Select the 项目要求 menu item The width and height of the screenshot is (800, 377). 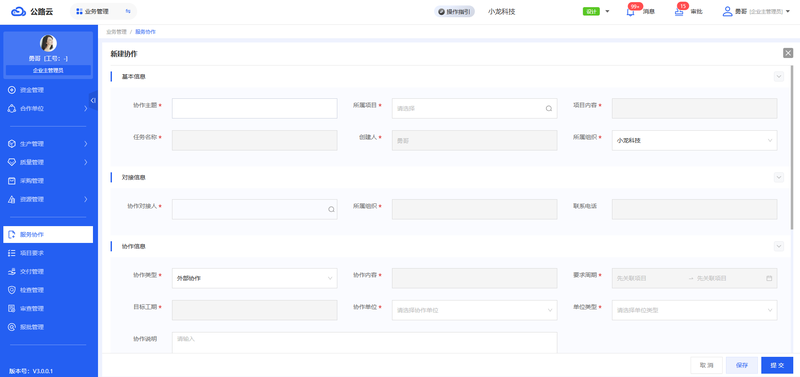coord(48,253)
